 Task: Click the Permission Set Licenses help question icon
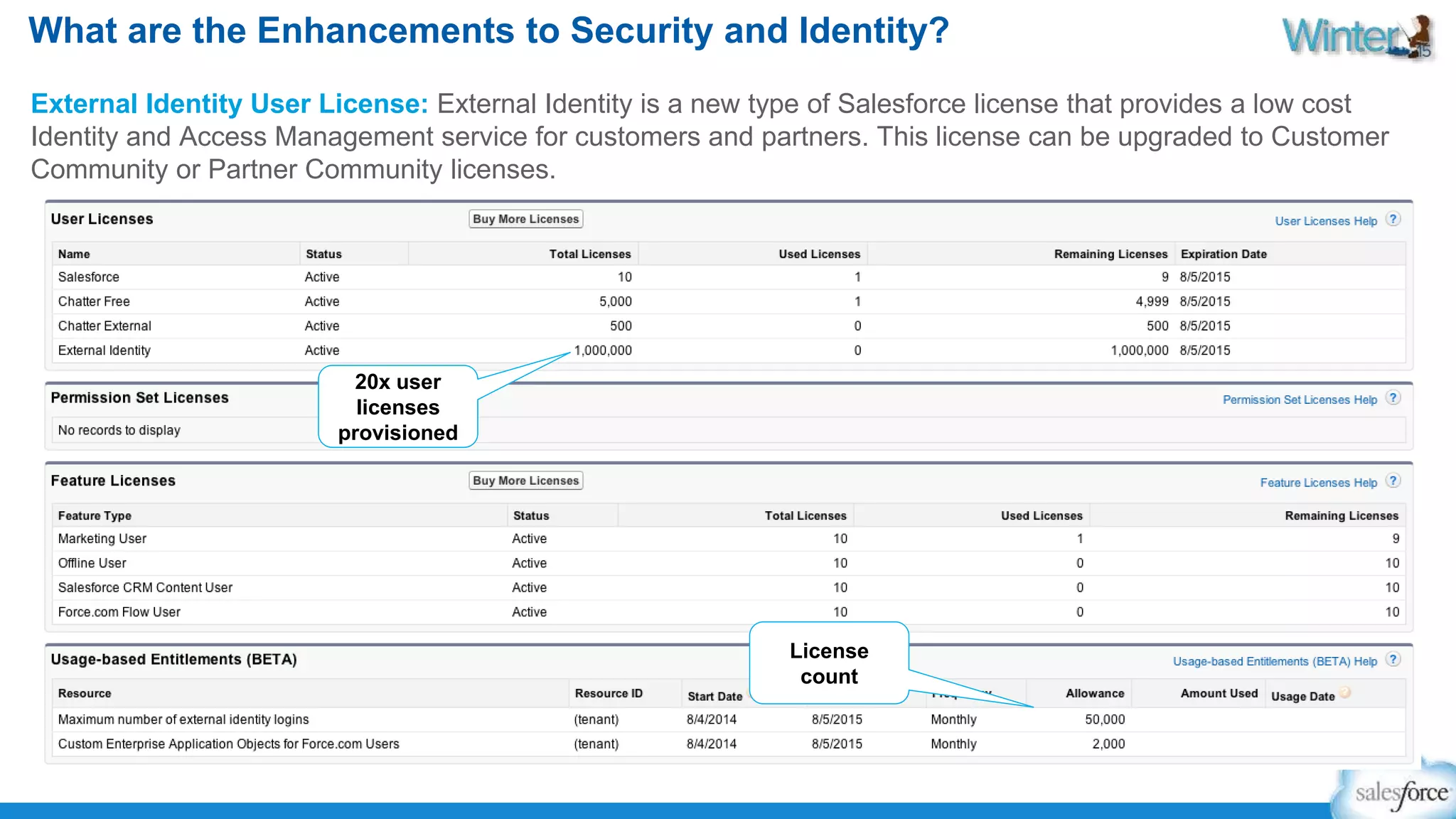pyautogui.click(x=1393, y=398)
